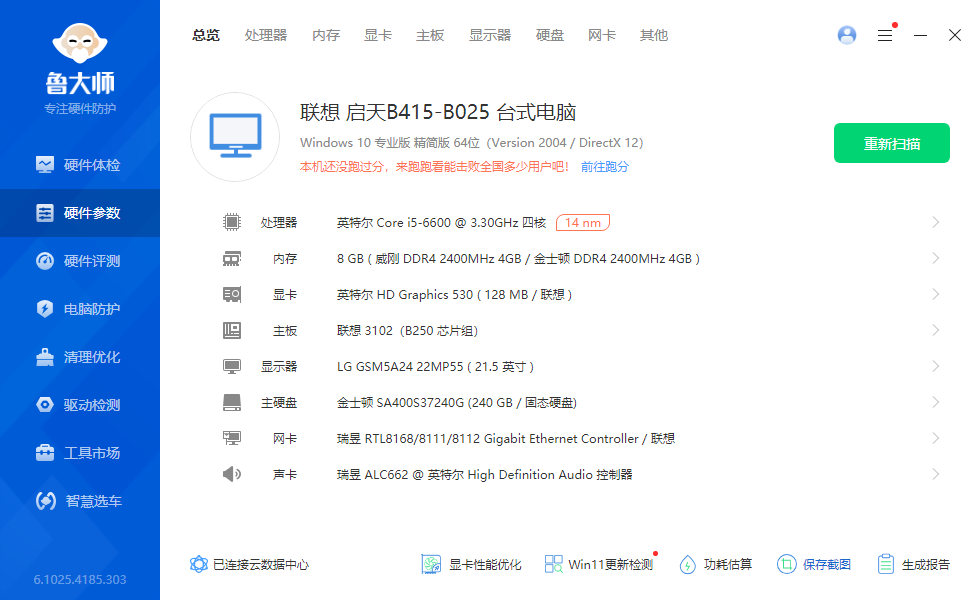Switch to the 其他 tab

click(654, 36)
